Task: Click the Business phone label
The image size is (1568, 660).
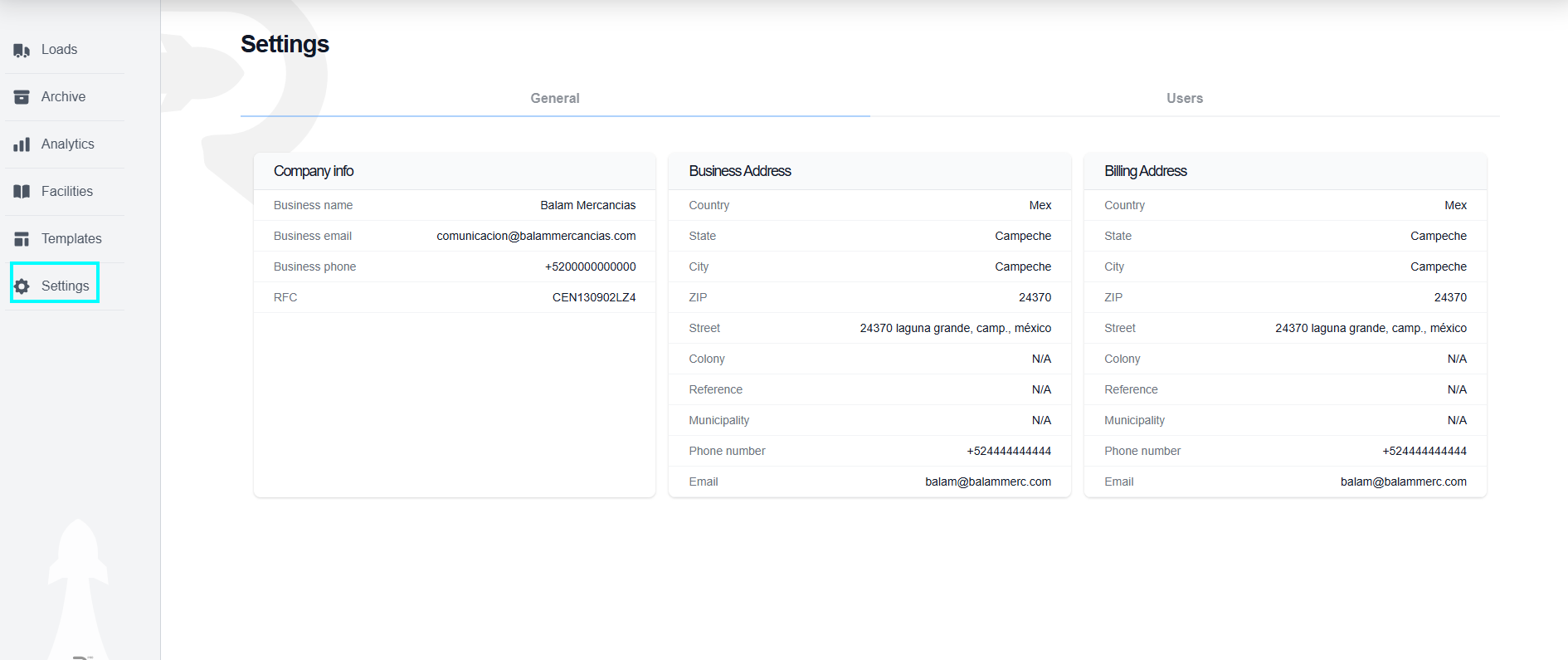Action: (314, 266)
